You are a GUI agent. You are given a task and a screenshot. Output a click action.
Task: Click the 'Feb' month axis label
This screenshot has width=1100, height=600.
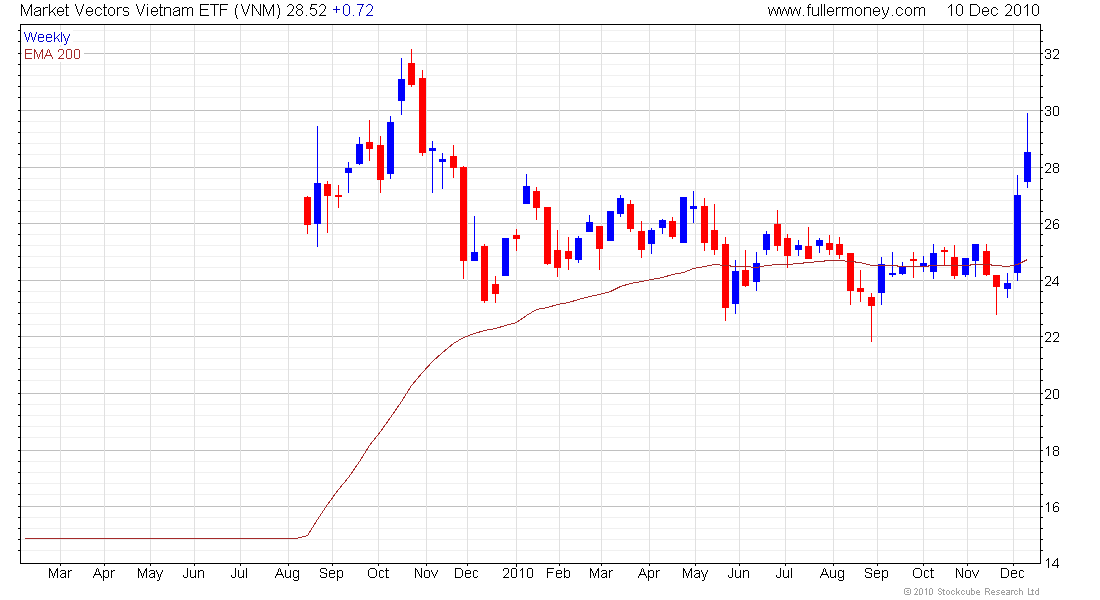coord(558,573)
